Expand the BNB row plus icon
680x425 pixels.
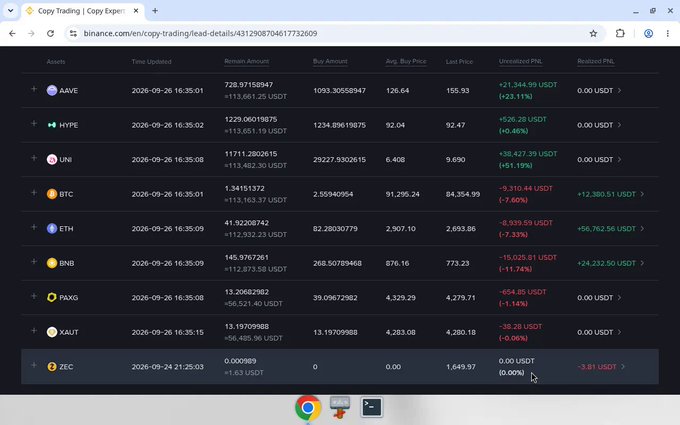click(x=34, y=262)
